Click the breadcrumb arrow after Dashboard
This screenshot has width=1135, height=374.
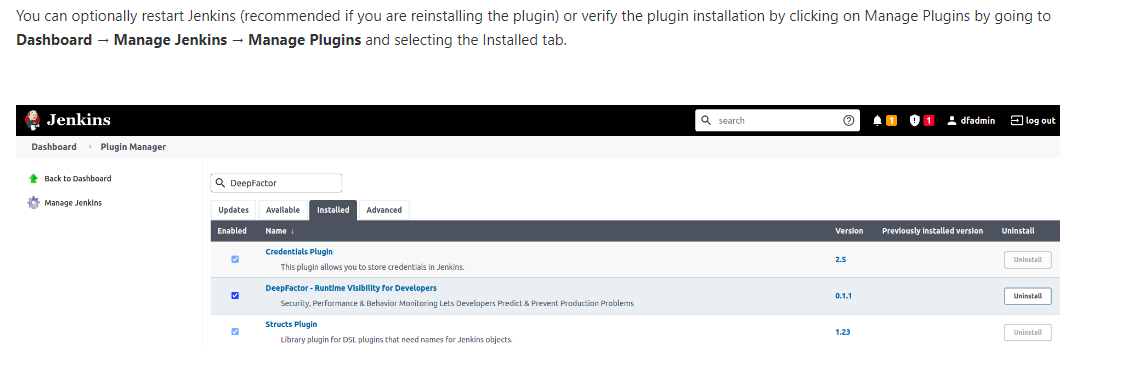pyautogui.click(x=90, y=147)
